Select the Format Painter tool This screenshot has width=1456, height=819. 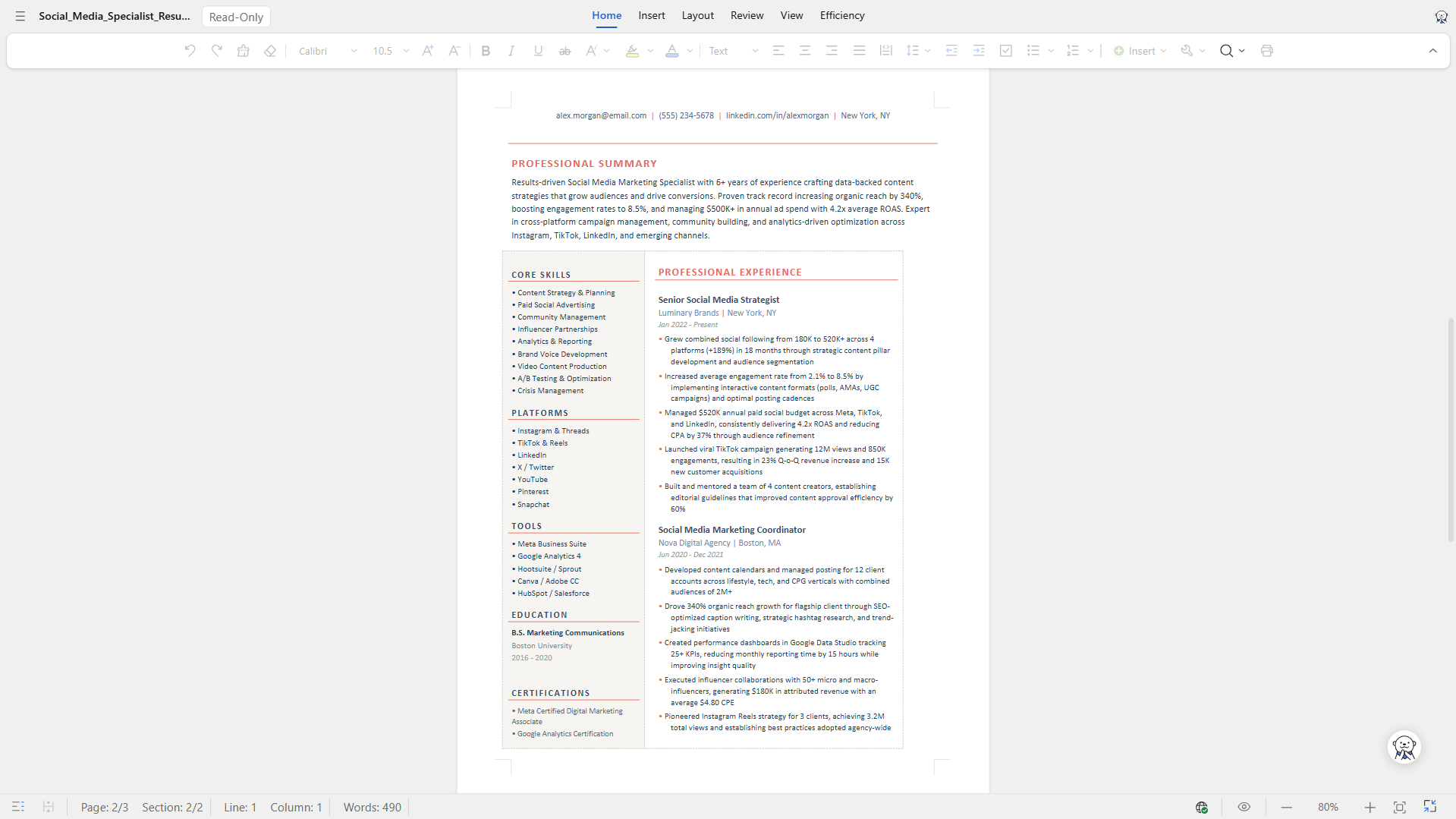[244, 51]
